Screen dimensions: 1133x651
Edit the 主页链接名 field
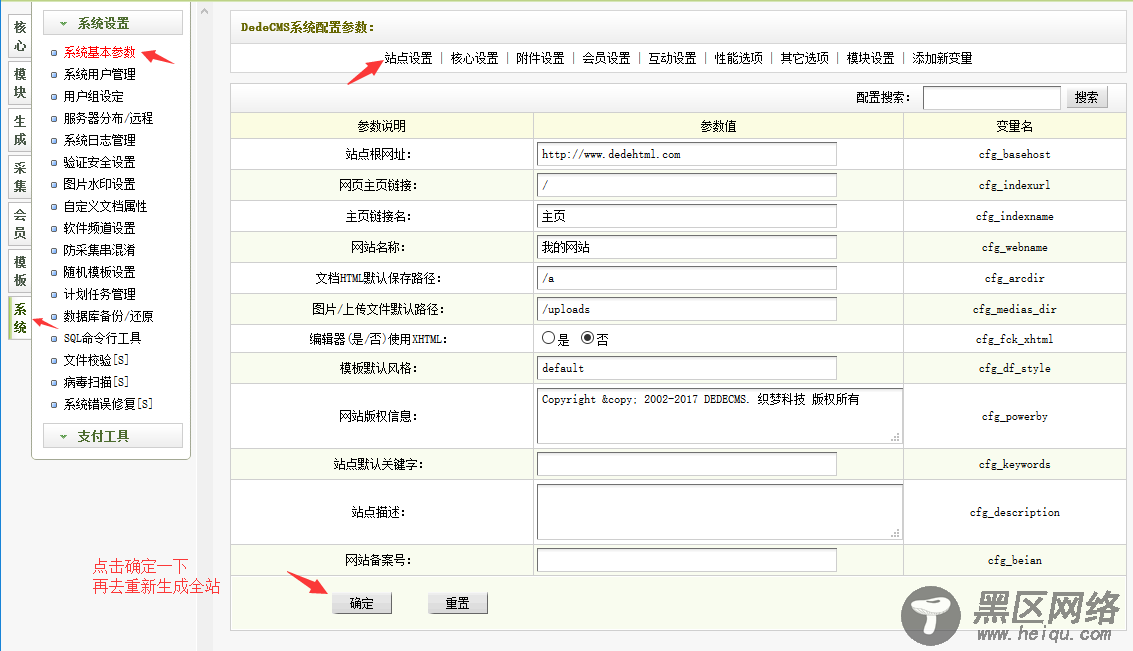[x=686, y=216]
